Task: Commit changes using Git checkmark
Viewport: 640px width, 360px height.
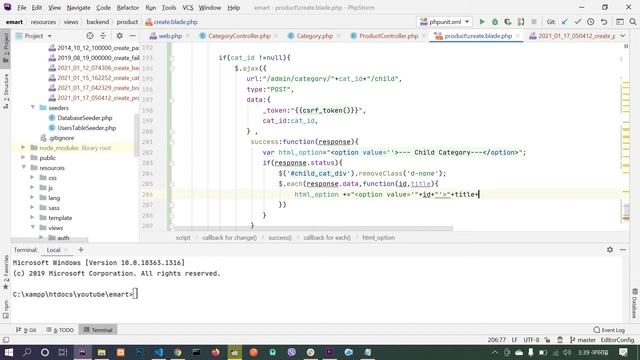Action: (x=578, y=22)
